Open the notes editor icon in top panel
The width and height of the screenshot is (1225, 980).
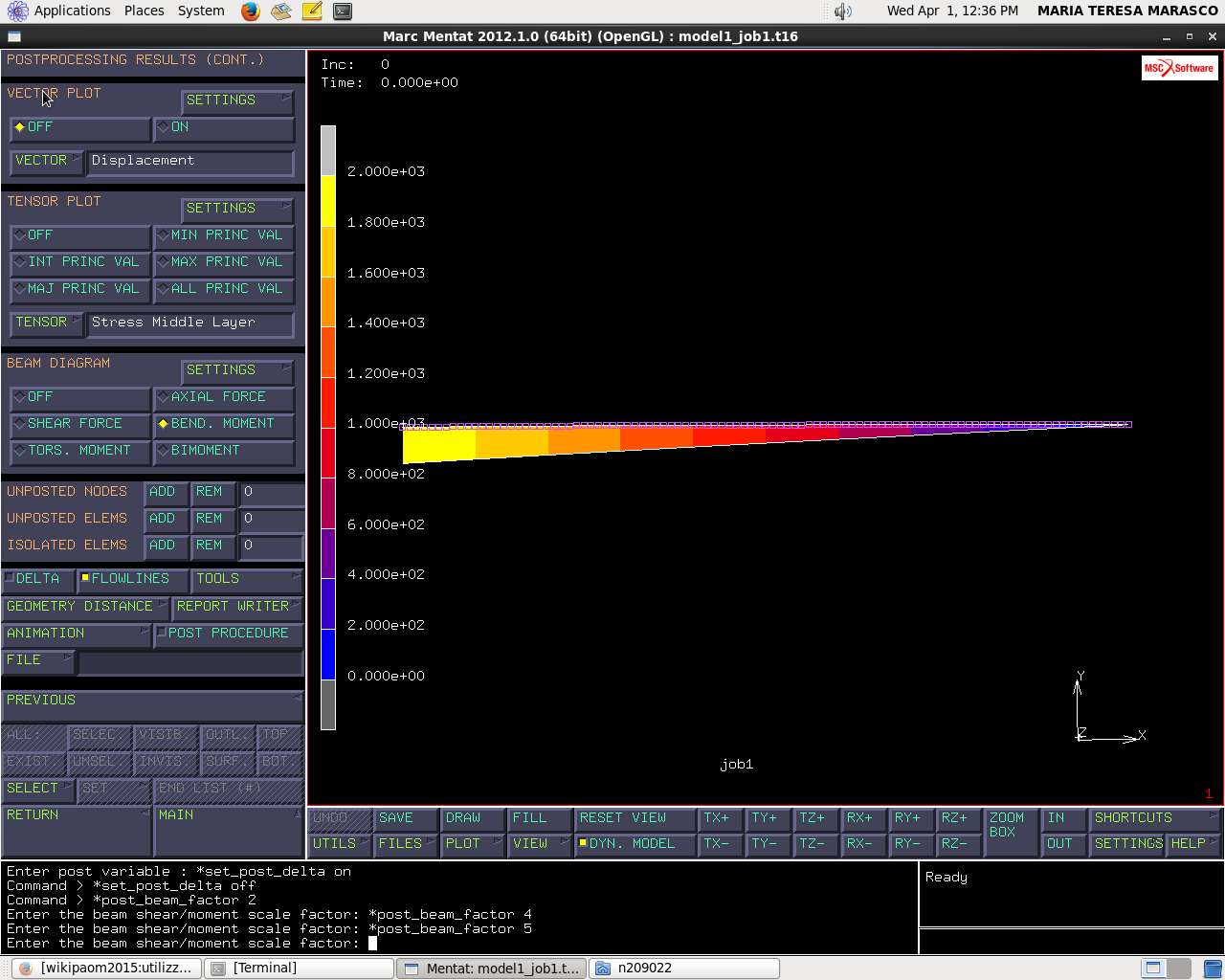[x=312, y=11]
